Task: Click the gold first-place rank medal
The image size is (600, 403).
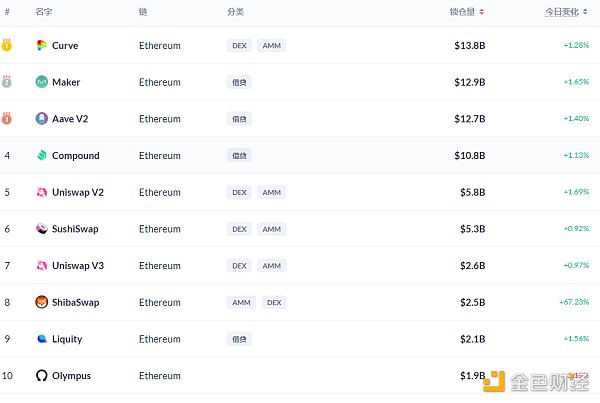Action: (x=7, y=45)
